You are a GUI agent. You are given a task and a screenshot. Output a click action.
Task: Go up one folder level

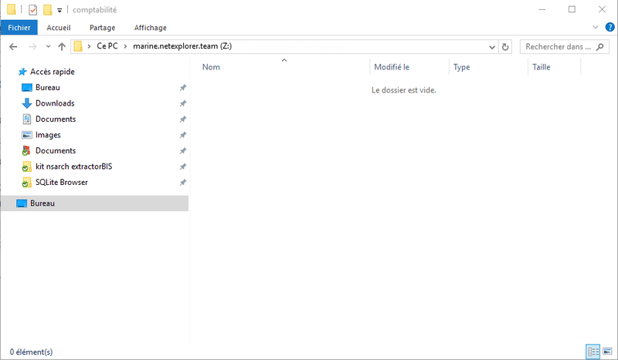coord(62,47)
